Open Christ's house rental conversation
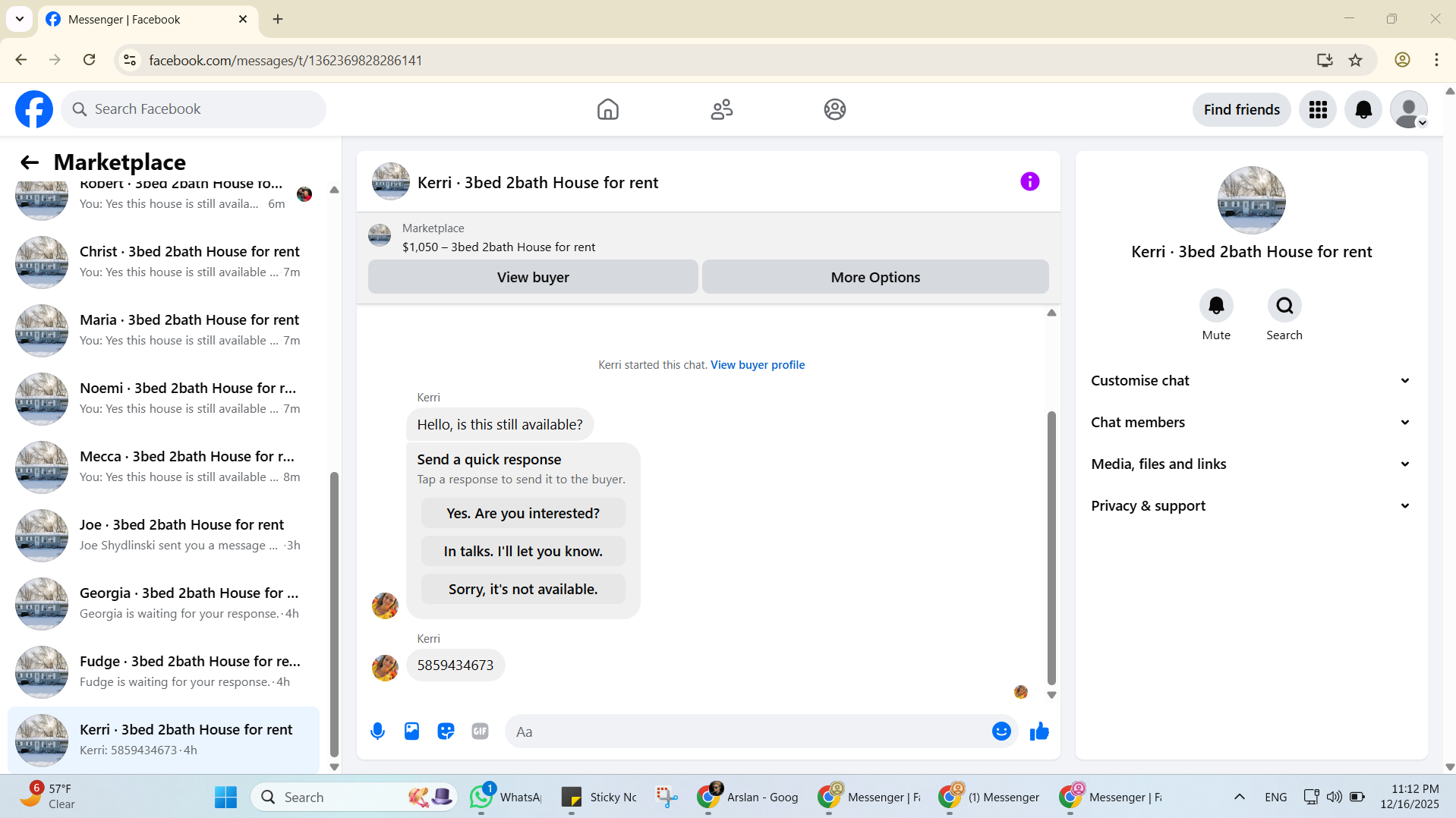1456x818 pixels. coord(163,263)
